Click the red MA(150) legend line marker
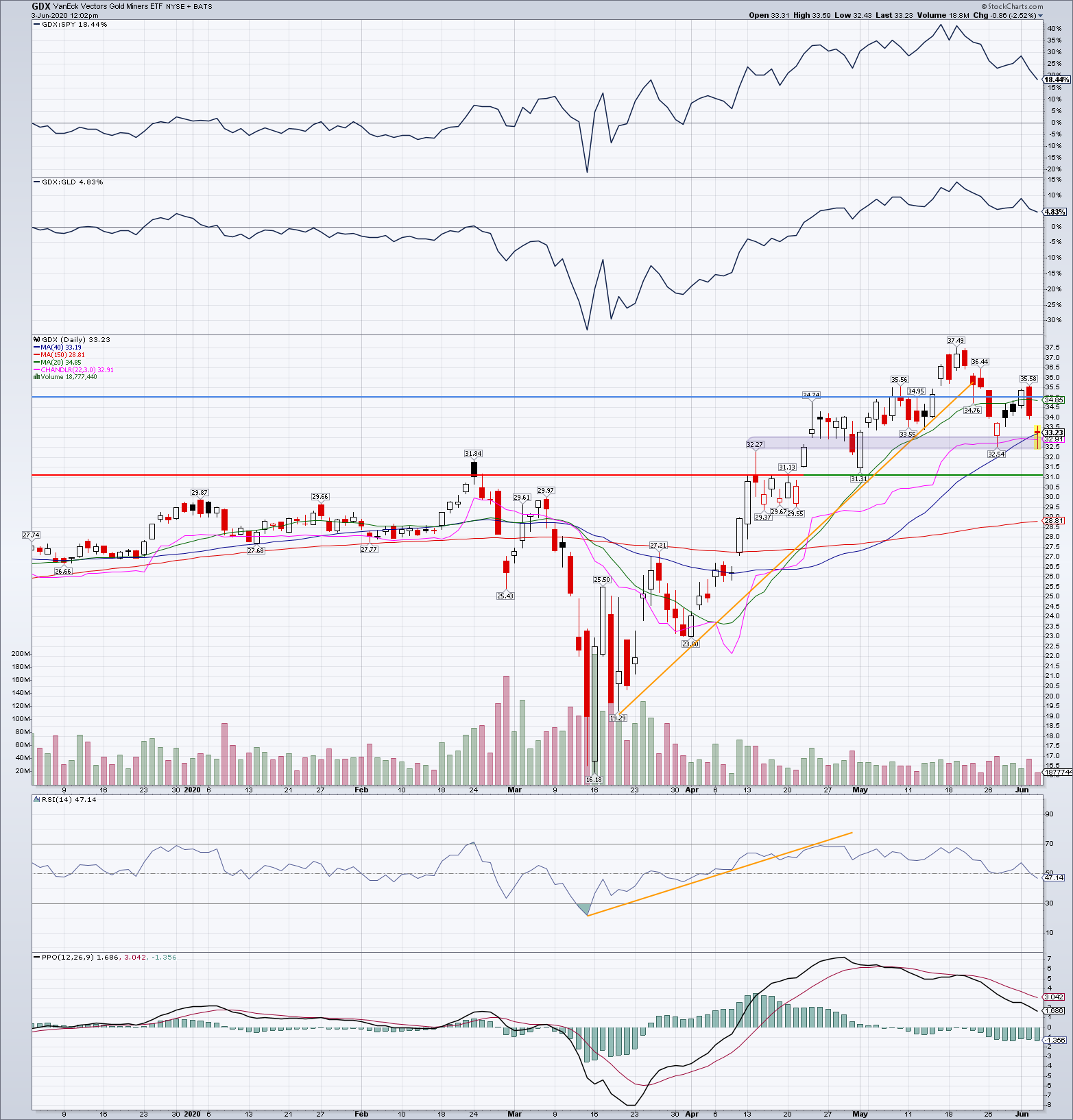 37,355
